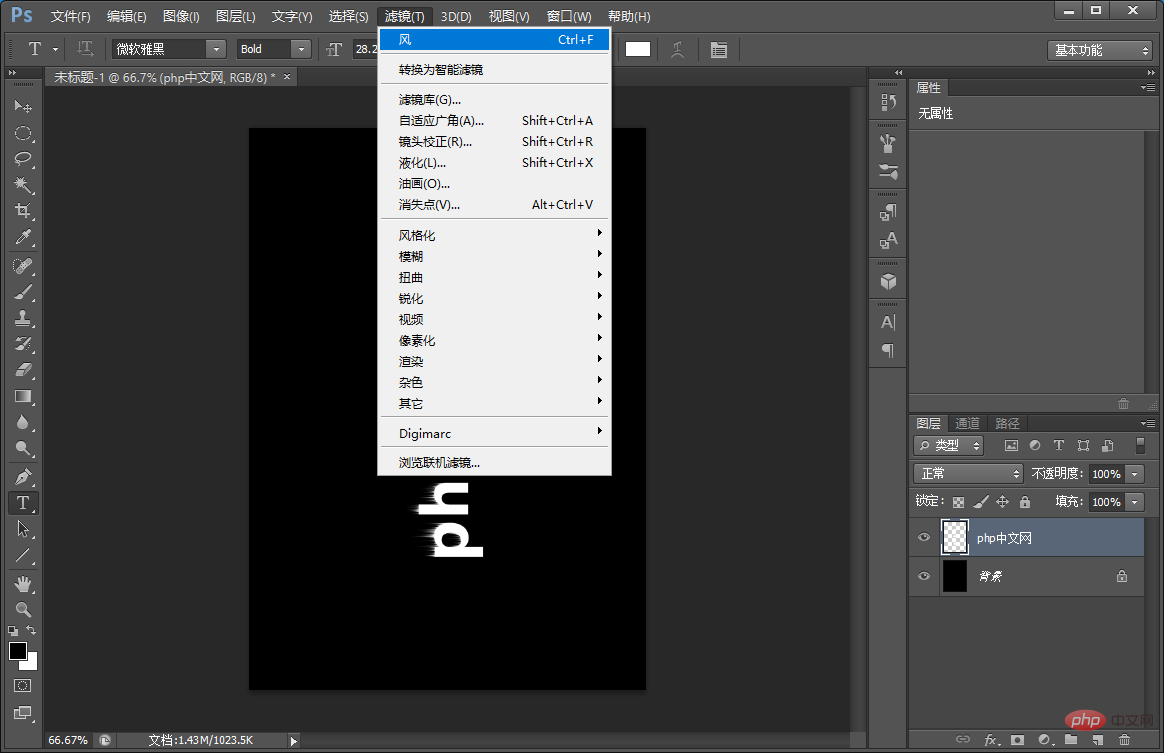The width and height of the screenshot is (1164, 753).
Task: Open the 填充 fill dropdown arrow
Action: coord(1134,502)
